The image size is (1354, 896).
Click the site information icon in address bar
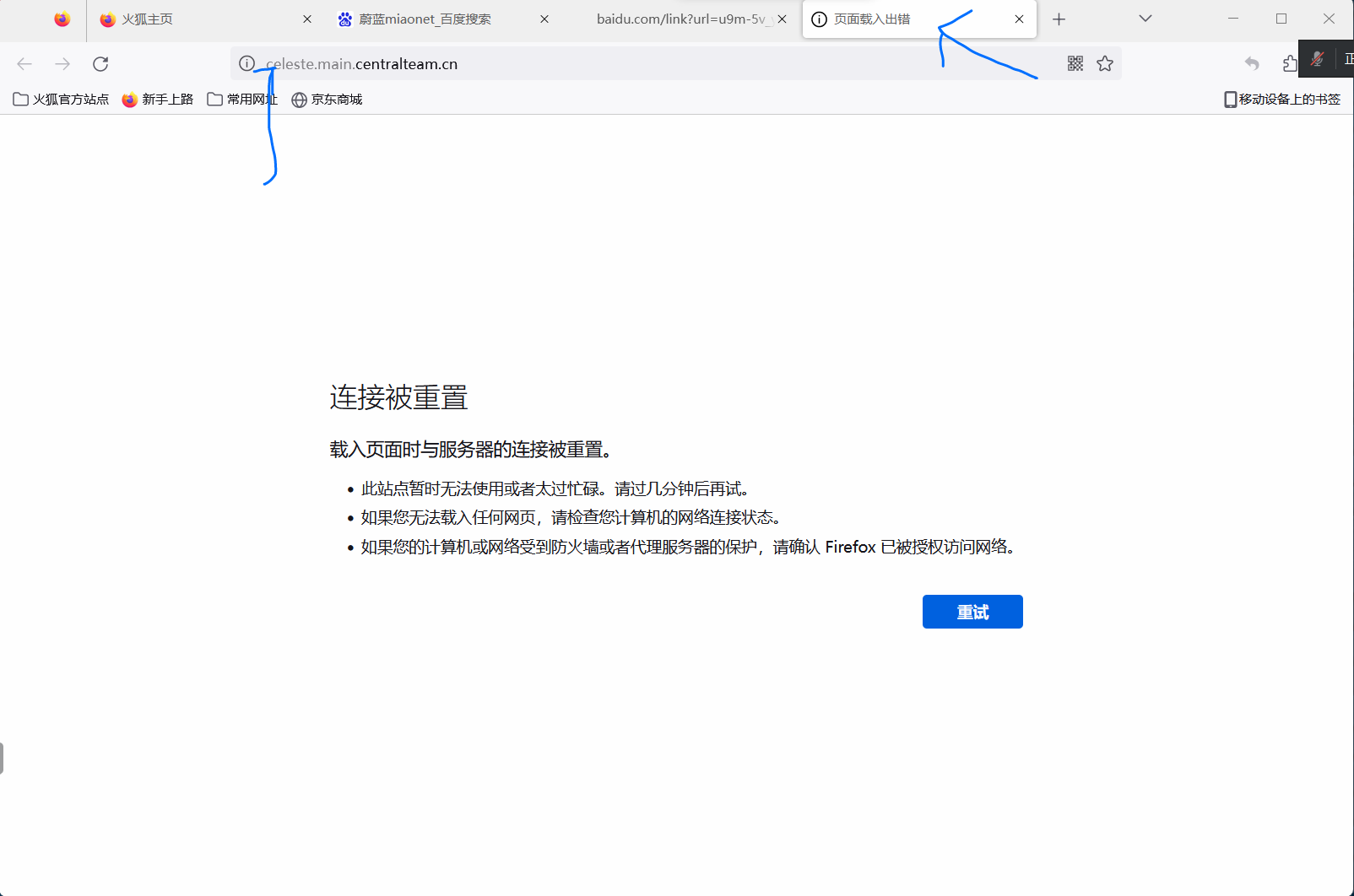tap(246, 64)
